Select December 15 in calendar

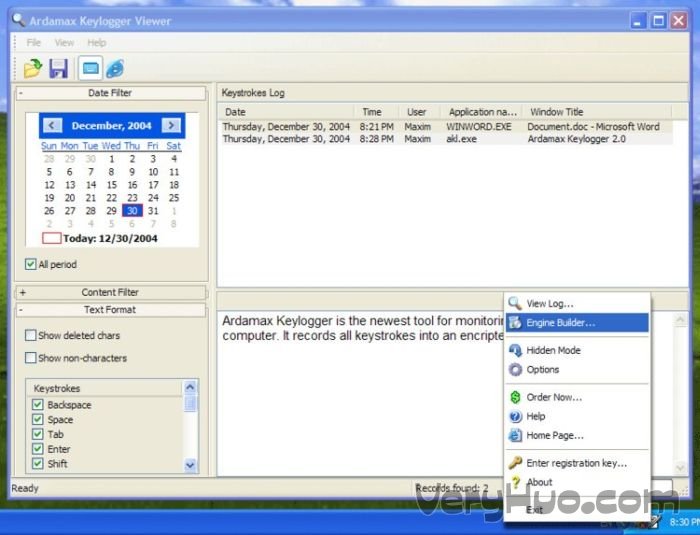pos(112,185)
